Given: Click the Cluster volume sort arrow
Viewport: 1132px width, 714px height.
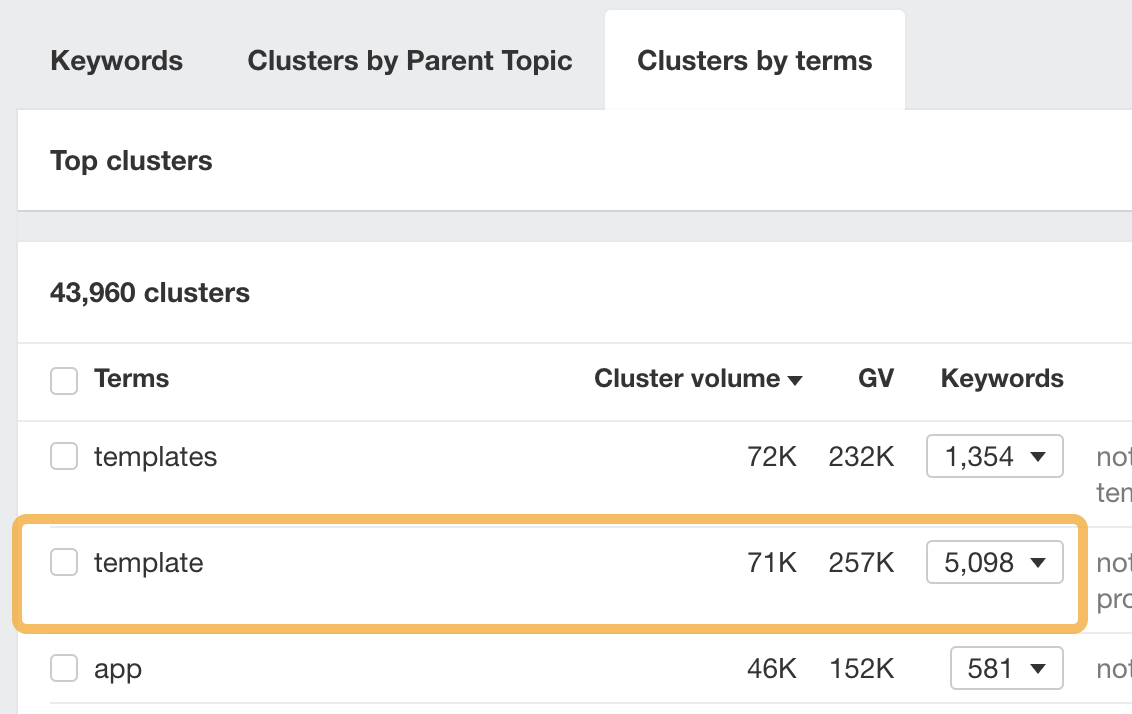Looking at the screenshot, I should pos(795,380).
